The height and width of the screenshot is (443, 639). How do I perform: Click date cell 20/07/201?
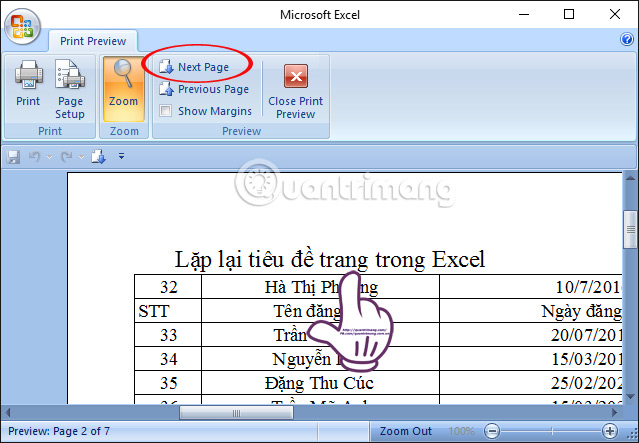point(531,335)
